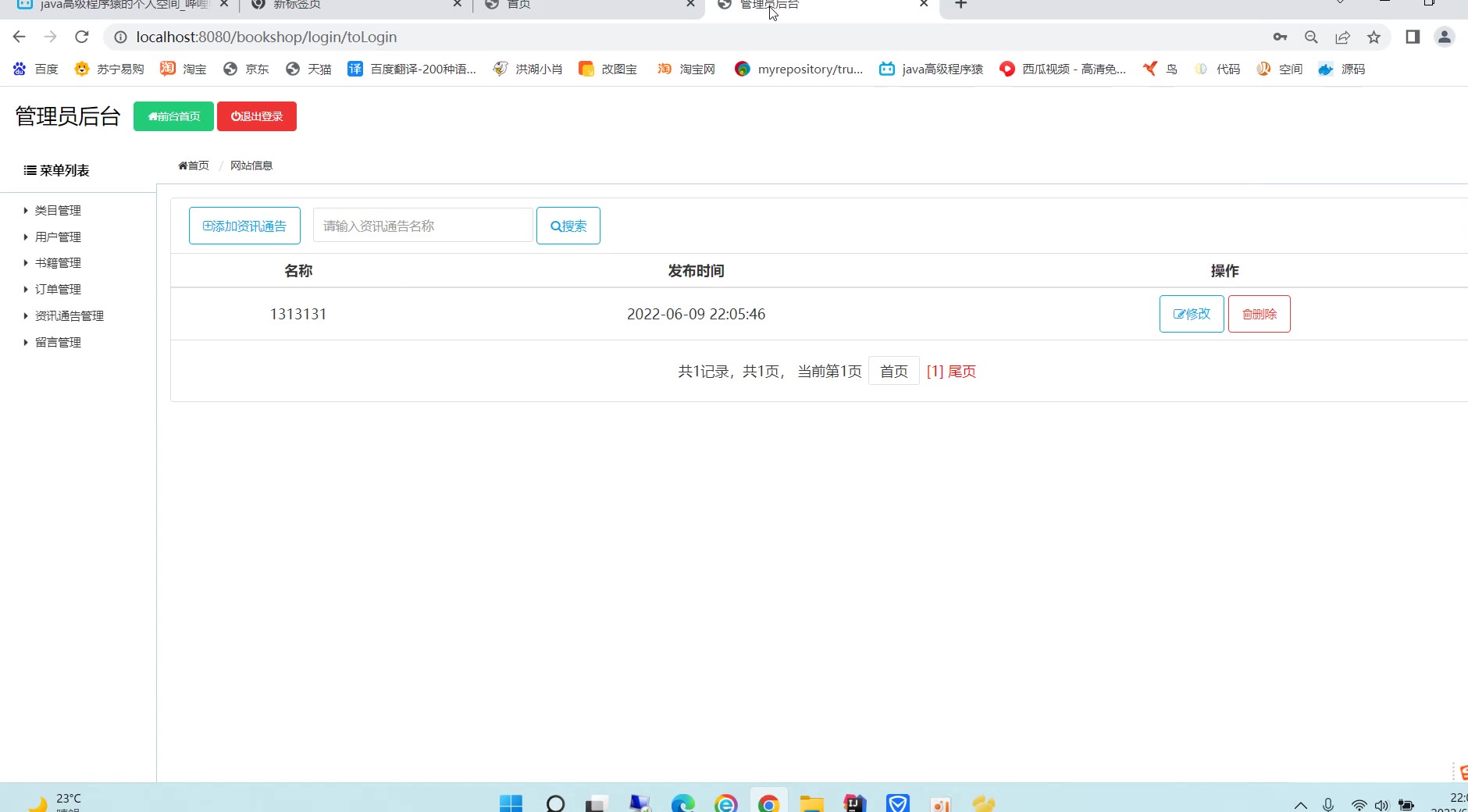
Task: Bookmark this page with the star icon
Action: coord(1374,37)
